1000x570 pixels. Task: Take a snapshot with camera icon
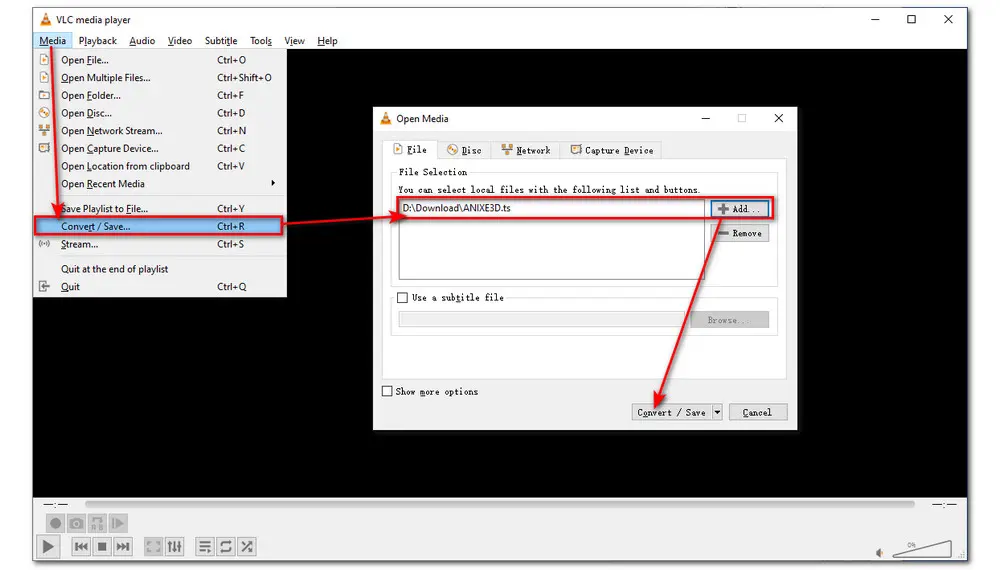[77, 523]
